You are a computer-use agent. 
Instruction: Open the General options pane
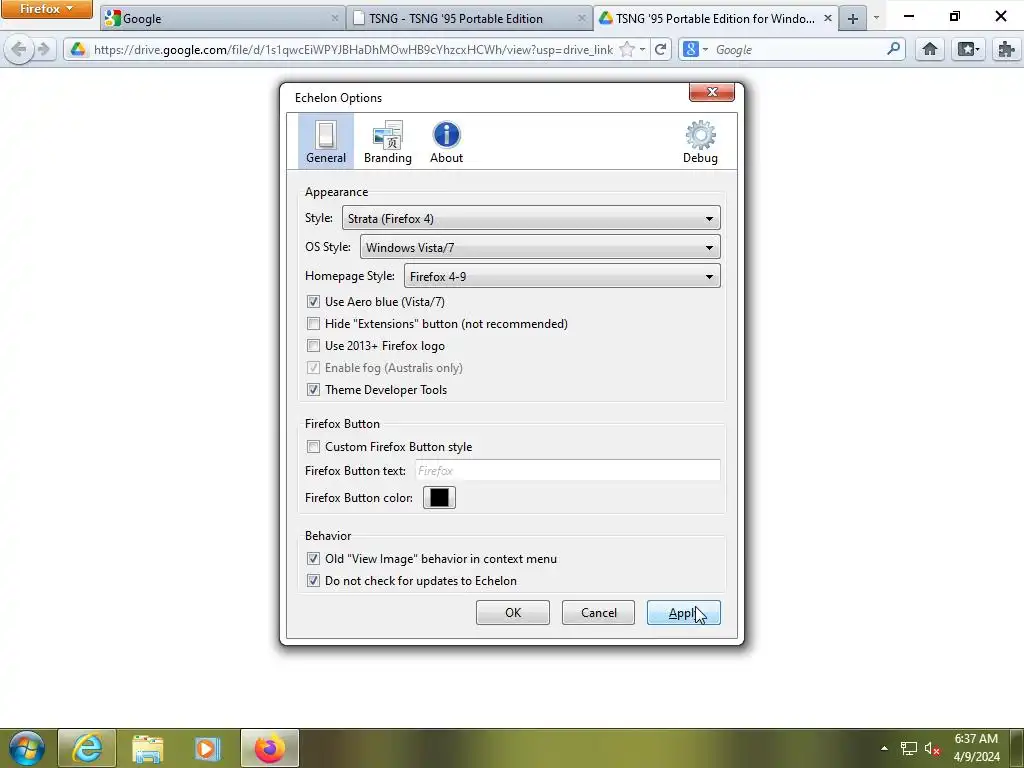click(326, 141)
